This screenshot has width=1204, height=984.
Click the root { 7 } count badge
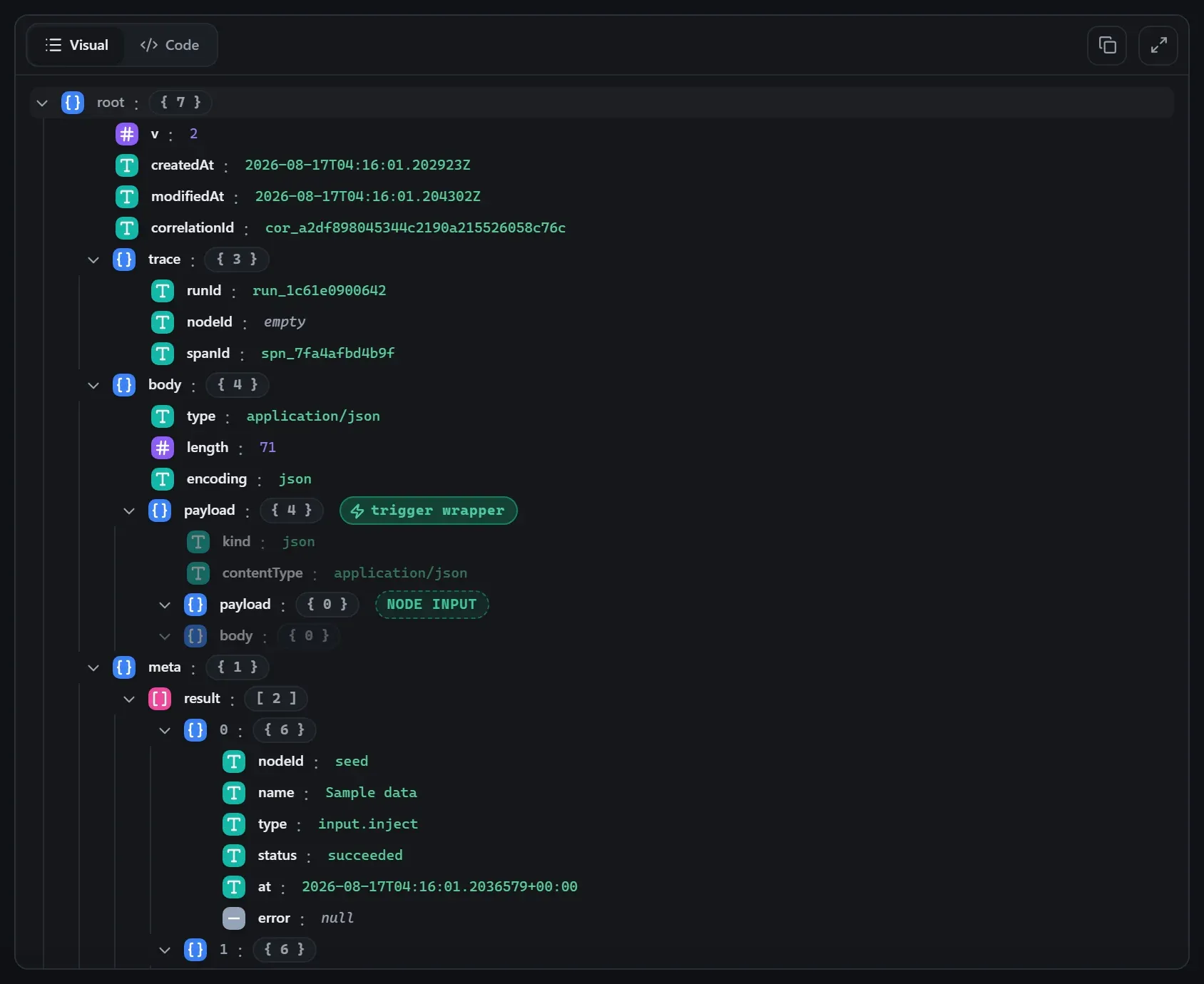180,103
